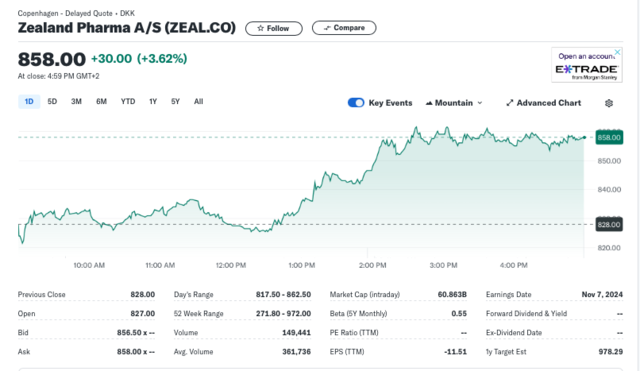This screenshot has height=371, width=640.
Task: Click the E*TRADE ad banner
Action: point(587,65)
